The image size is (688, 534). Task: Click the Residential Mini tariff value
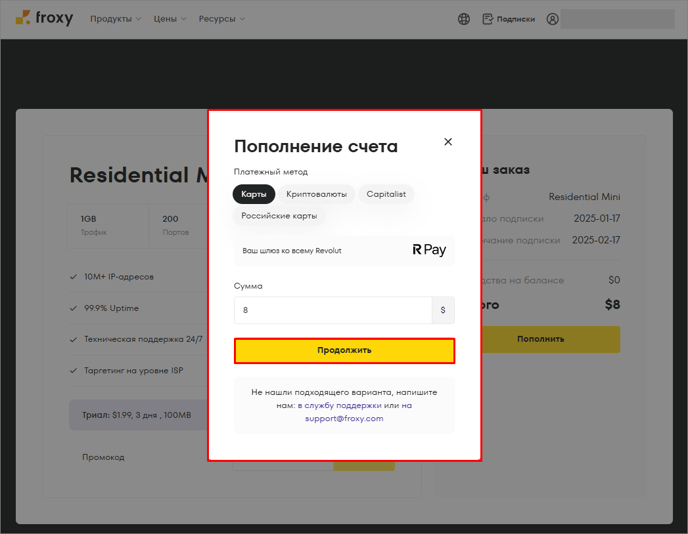(x=584, y=197)
